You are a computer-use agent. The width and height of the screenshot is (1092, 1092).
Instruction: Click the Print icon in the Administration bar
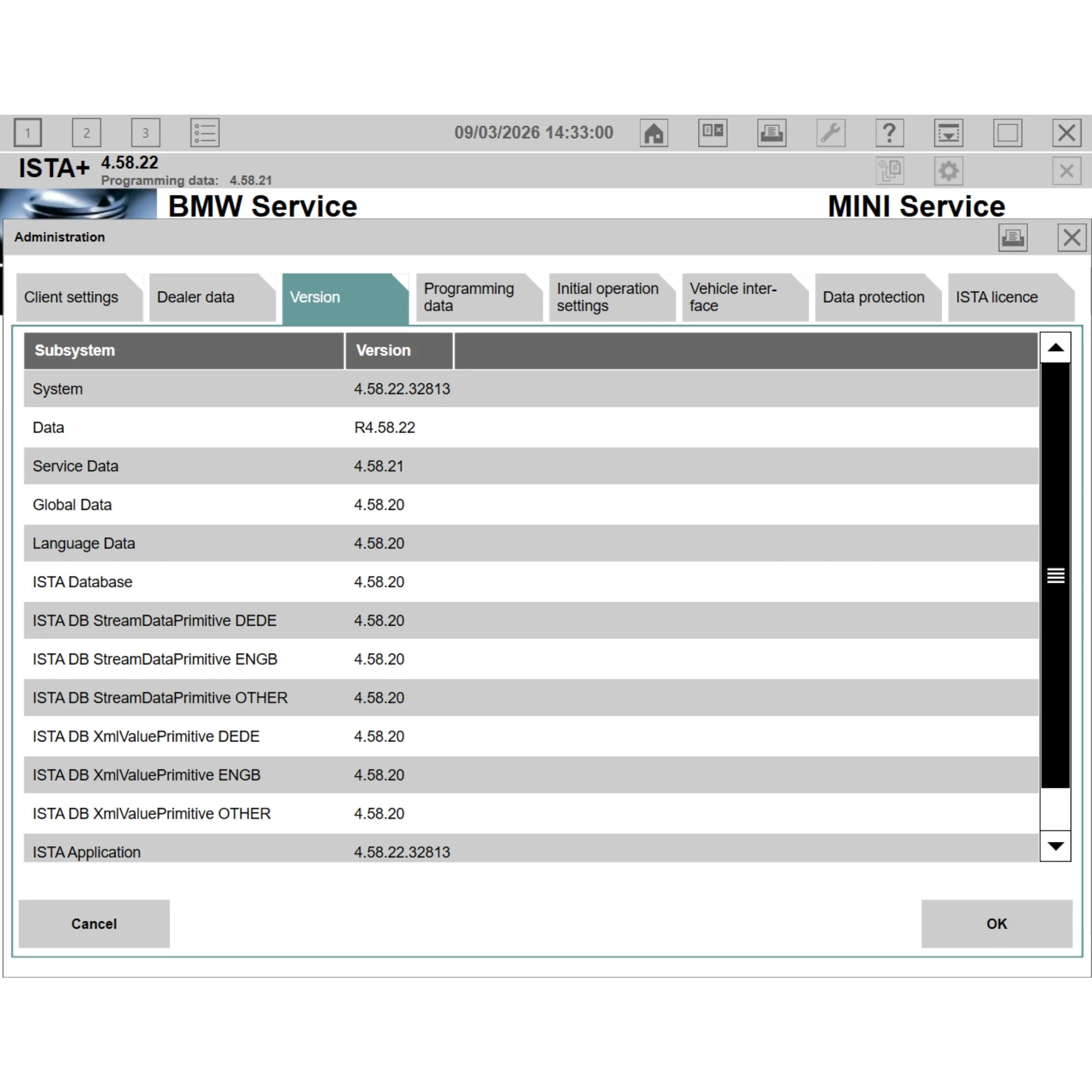tap(1012, 238)
